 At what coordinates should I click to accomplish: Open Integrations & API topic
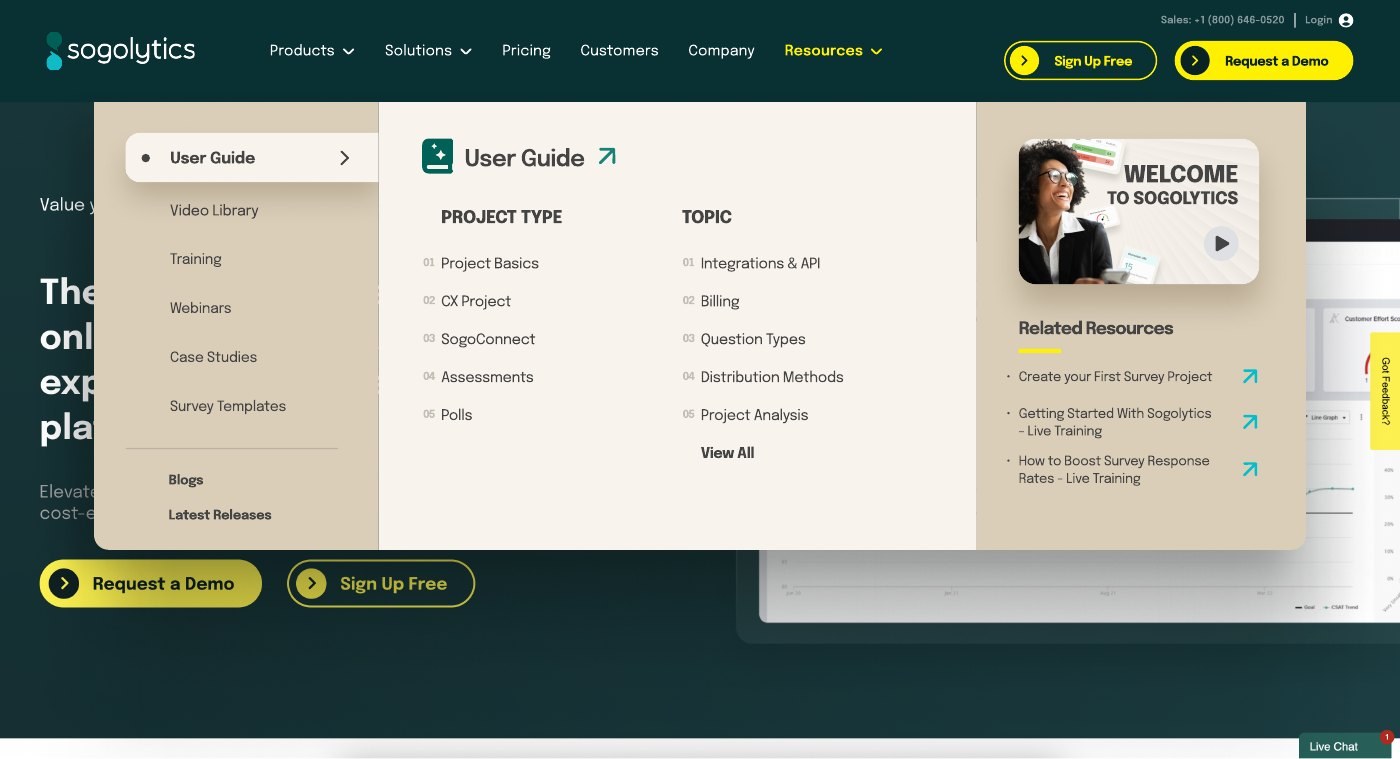(x=760, y=263)
